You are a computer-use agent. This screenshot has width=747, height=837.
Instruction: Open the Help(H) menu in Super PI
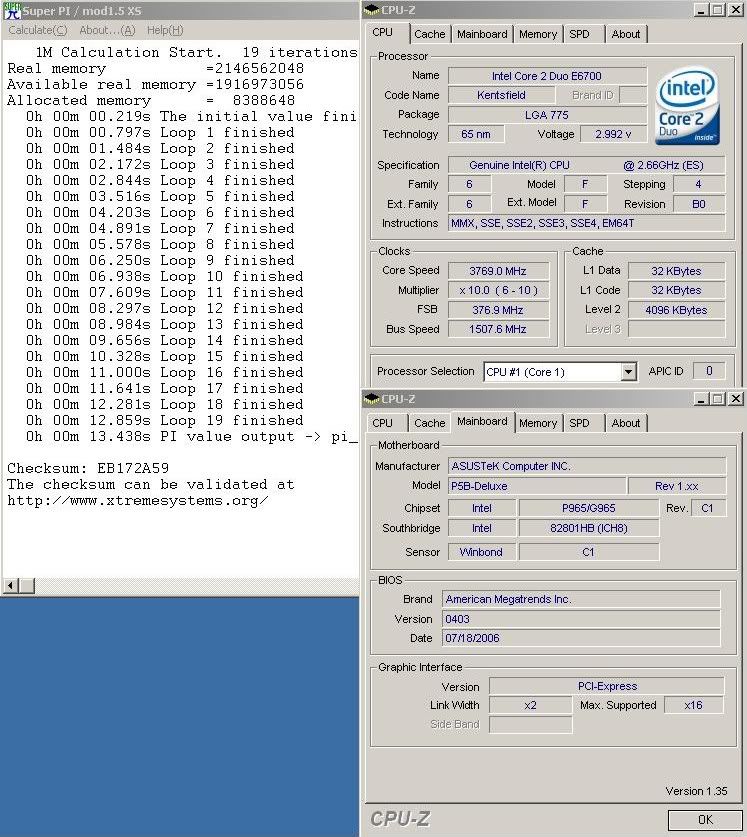click(x=165, y=30)
